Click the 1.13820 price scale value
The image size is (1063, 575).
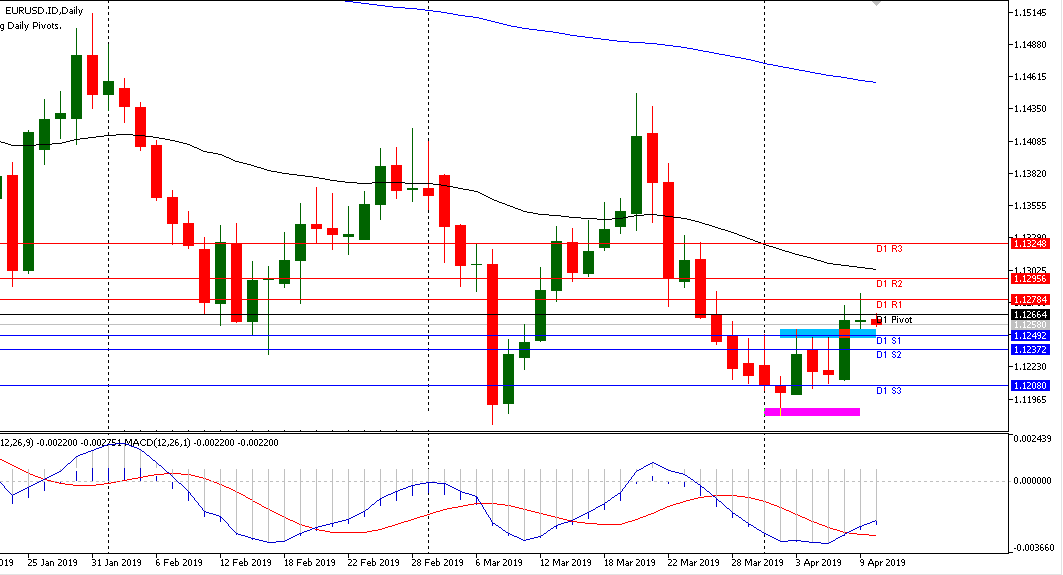1030,174
